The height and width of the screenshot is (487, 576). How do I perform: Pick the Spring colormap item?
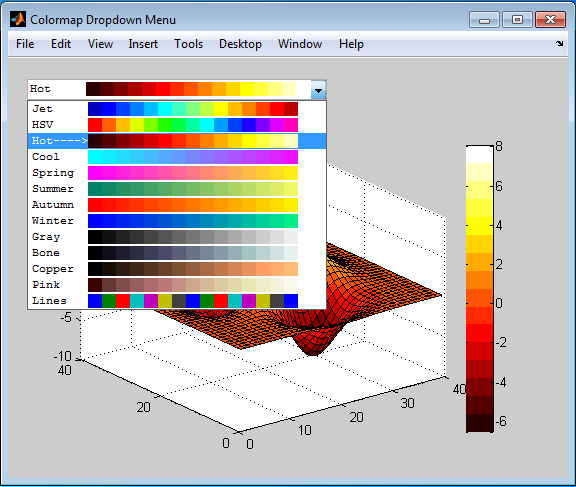(x=177, y=173)
